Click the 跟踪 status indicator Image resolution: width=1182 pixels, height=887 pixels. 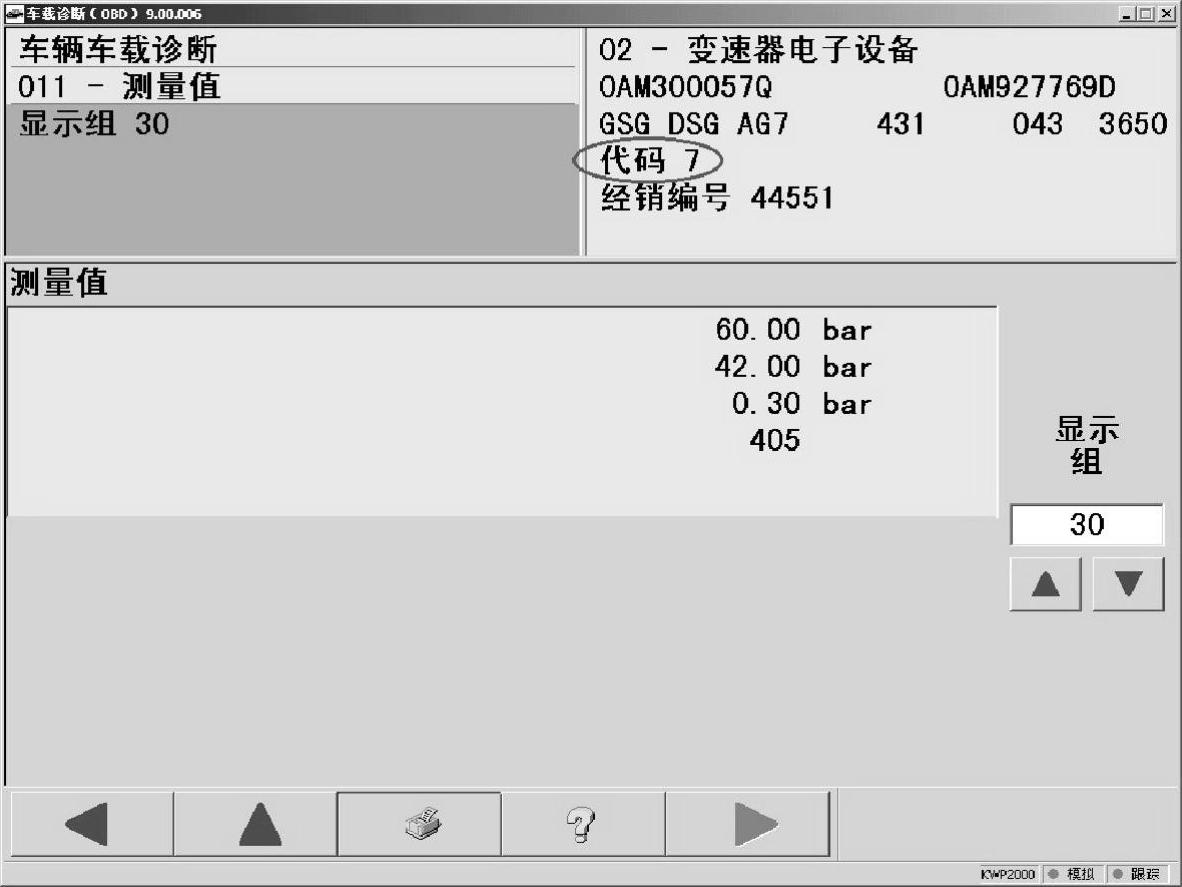point(1137,874)
